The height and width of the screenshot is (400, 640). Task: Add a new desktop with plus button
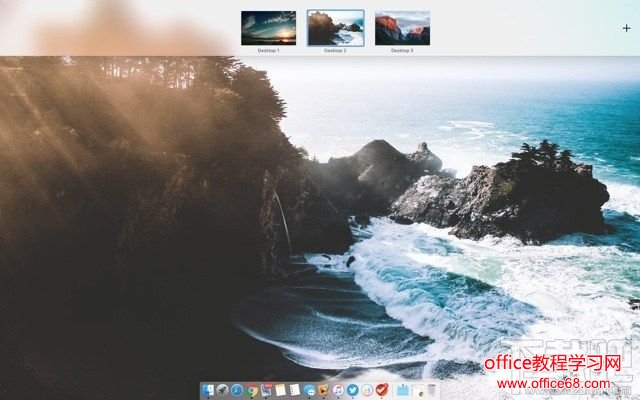[626, 29]
